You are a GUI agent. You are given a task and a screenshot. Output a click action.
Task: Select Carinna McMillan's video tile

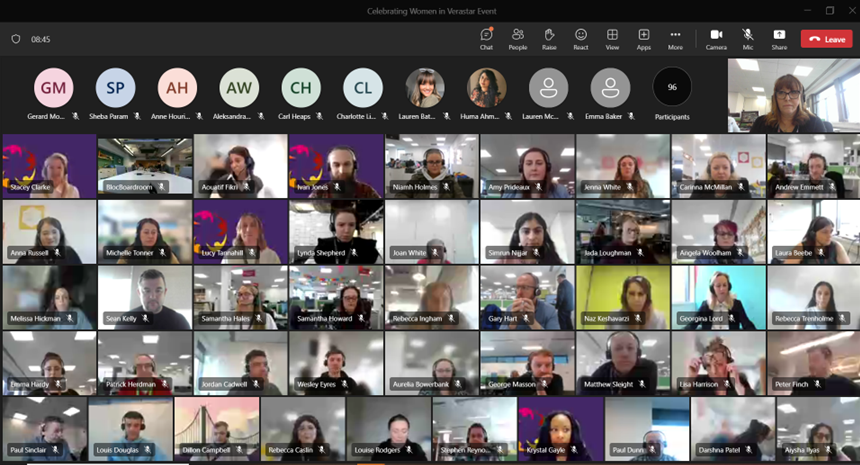point(718,166)
